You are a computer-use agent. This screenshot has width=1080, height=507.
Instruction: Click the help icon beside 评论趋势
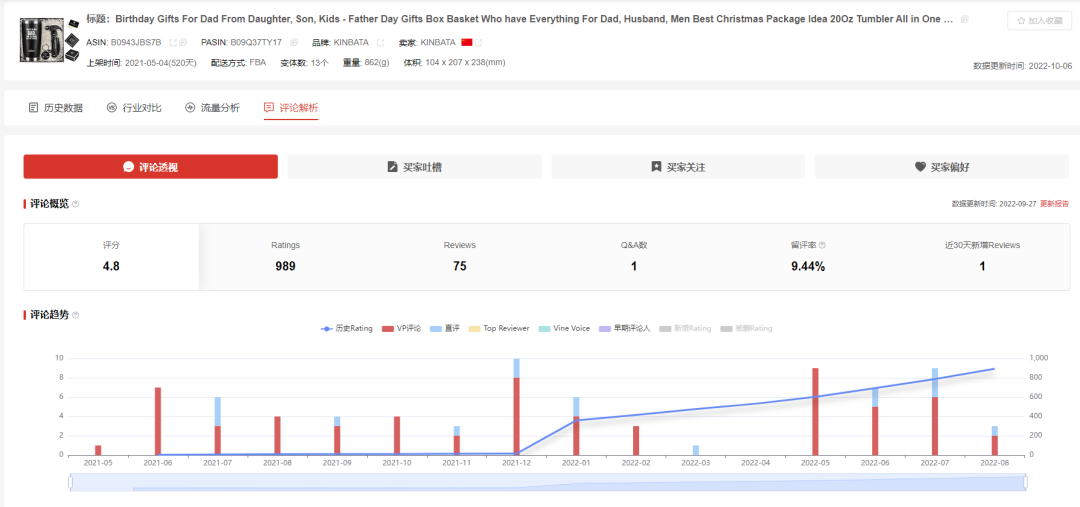[x=76, y=315]
